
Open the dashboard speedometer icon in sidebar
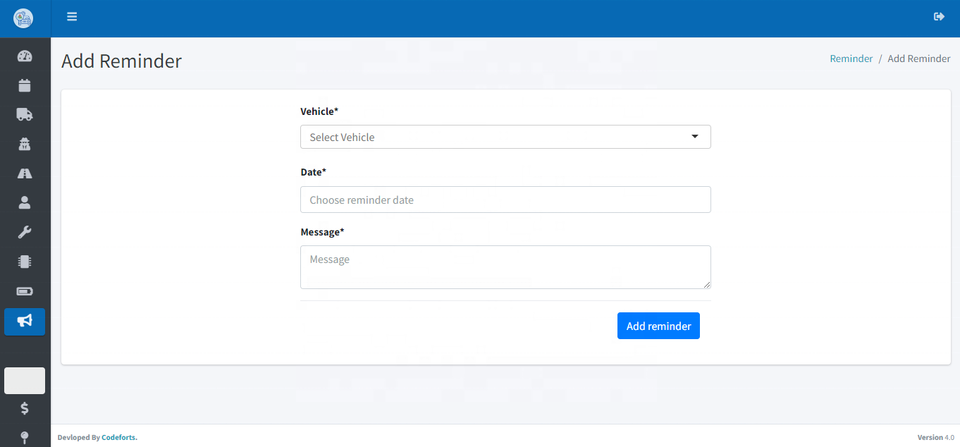click(25, 56)
